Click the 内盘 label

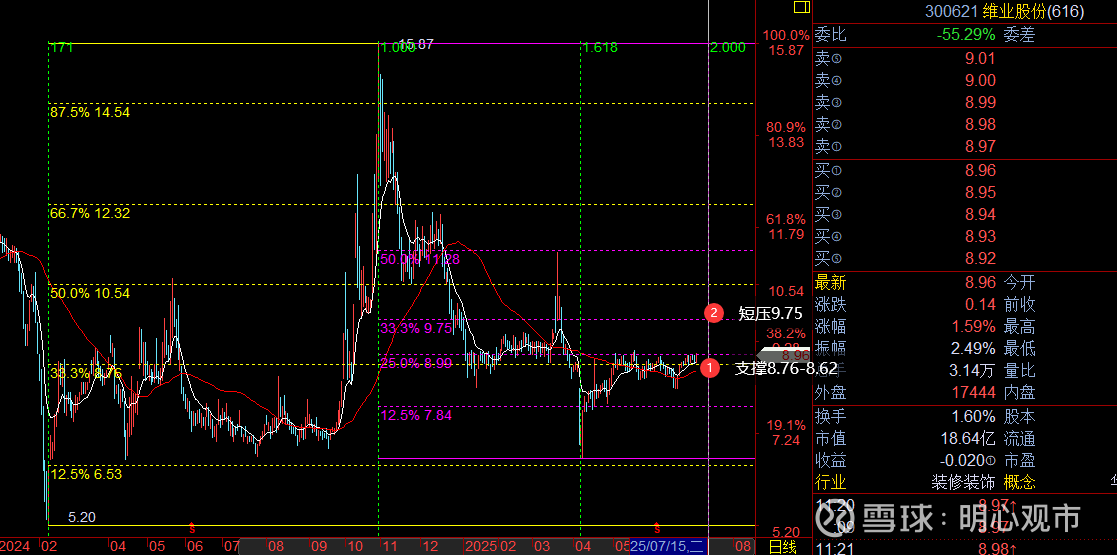tap(1019, 393)
